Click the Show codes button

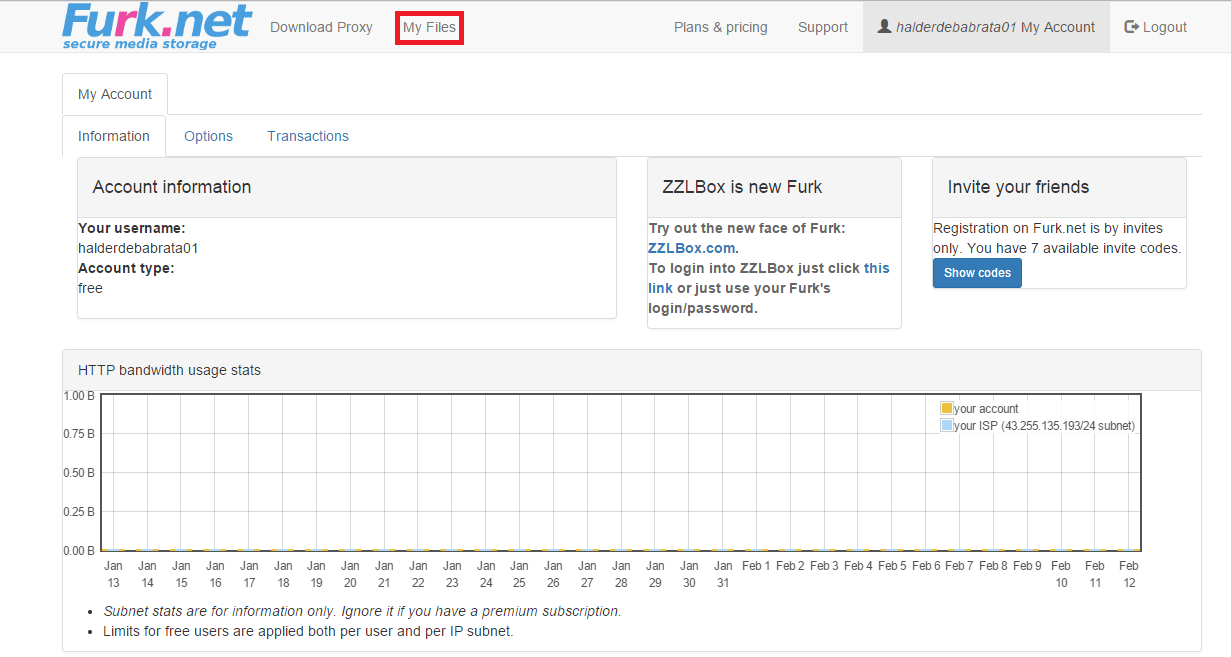coord(977,273)
